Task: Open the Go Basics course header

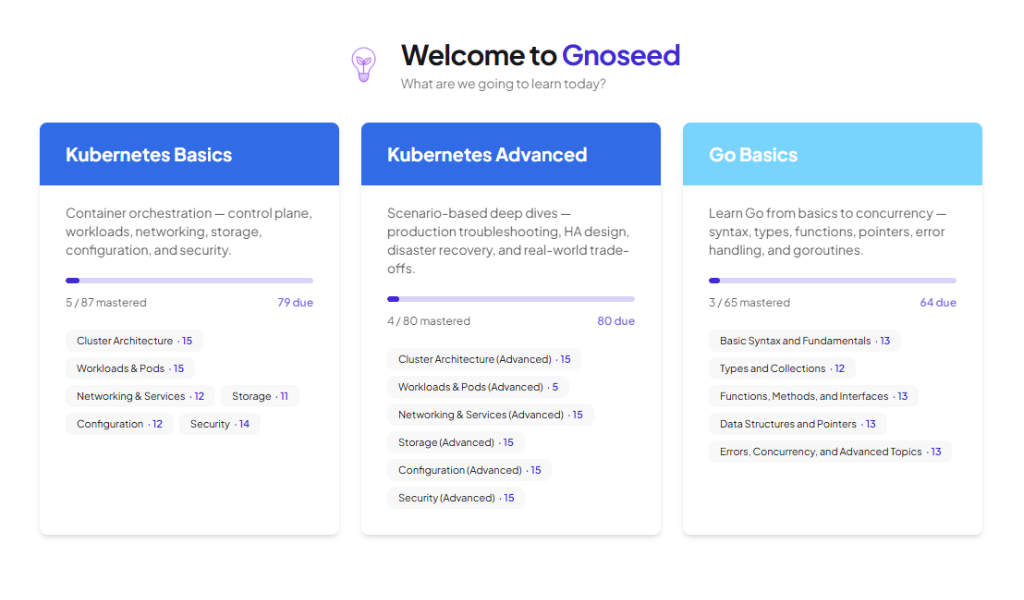Action: coord(833,154)
